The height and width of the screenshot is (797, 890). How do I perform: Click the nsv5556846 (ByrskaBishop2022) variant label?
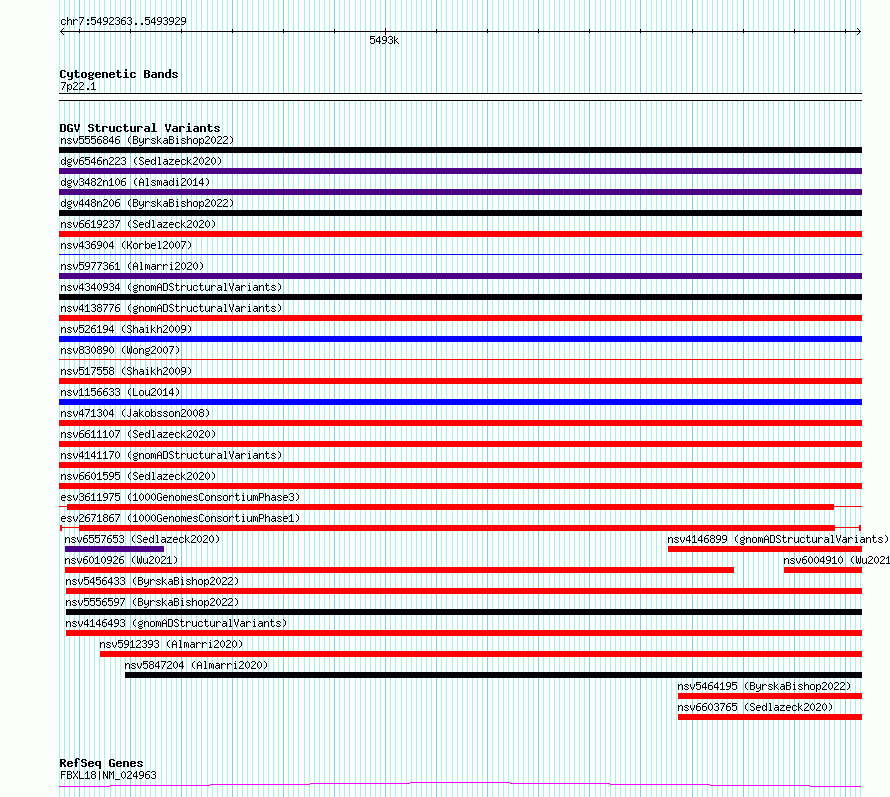click(x=147, y=140)
